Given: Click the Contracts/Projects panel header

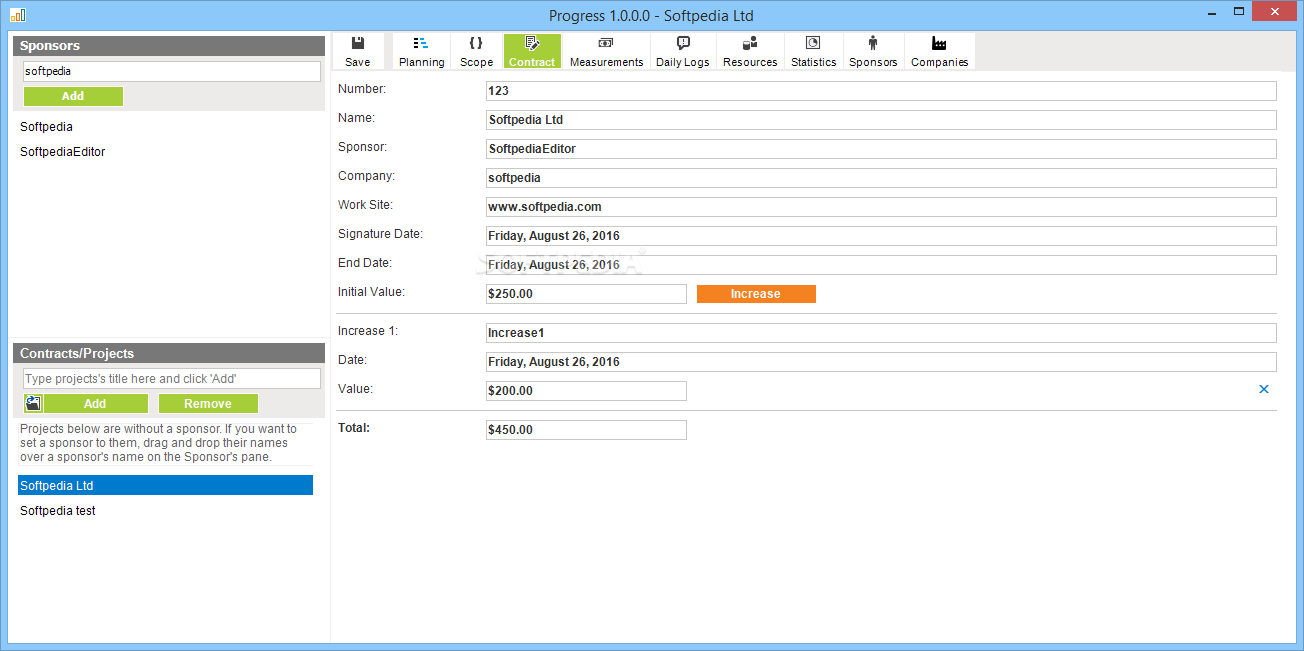Looking at the screenshot, I should 169,354.
